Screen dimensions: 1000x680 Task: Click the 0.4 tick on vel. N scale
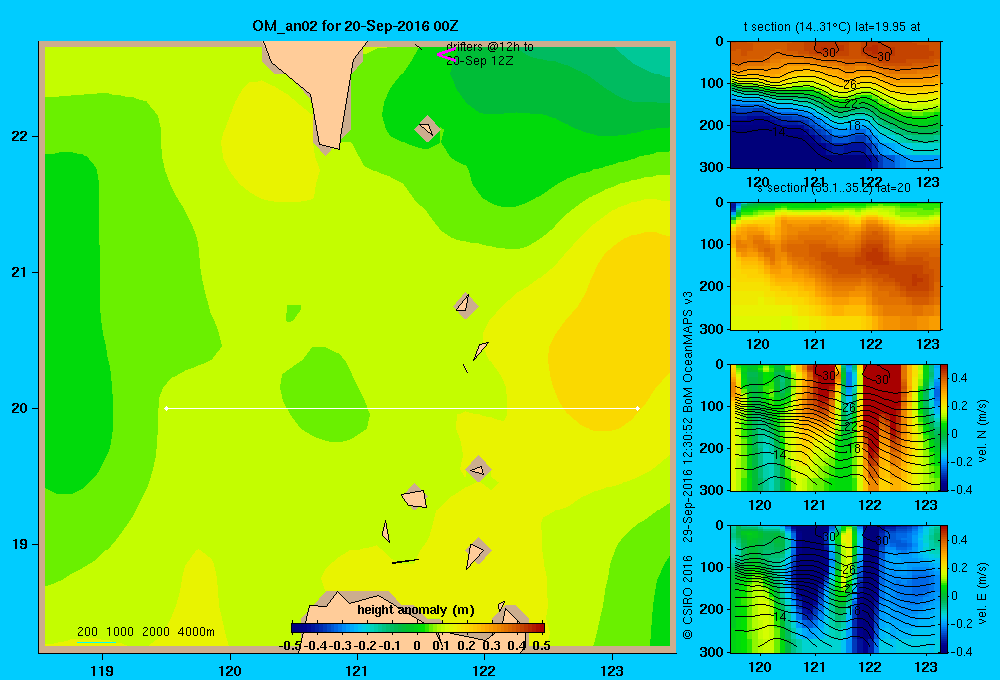click(959, 378)
